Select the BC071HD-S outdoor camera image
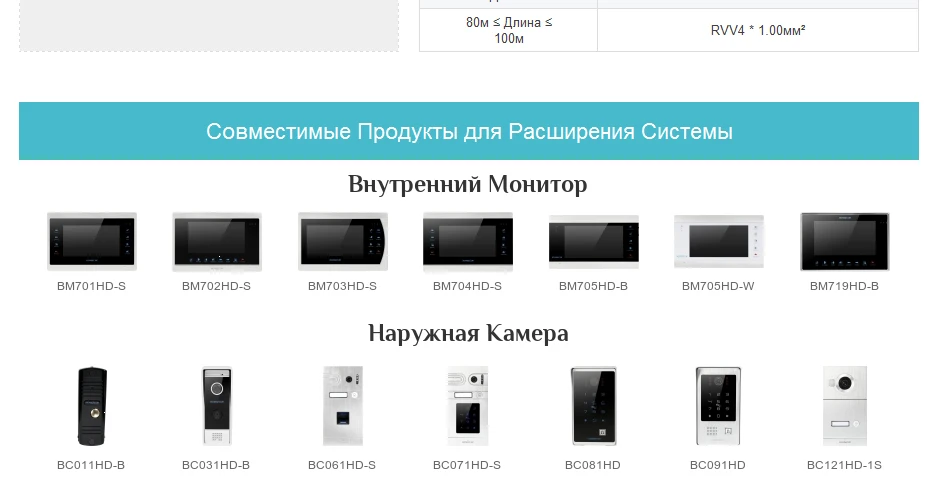 coord(468,406)
